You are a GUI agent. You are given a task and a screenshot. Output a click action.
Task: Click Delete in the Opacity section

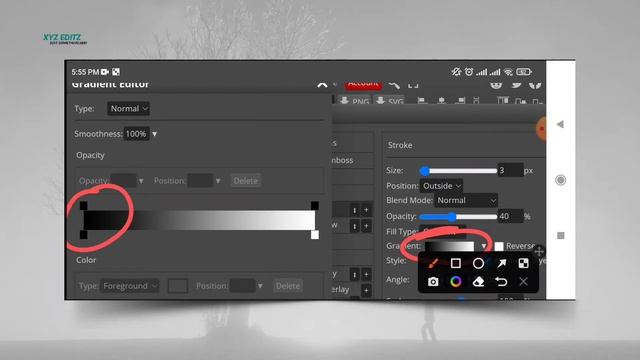click(246, 181)
